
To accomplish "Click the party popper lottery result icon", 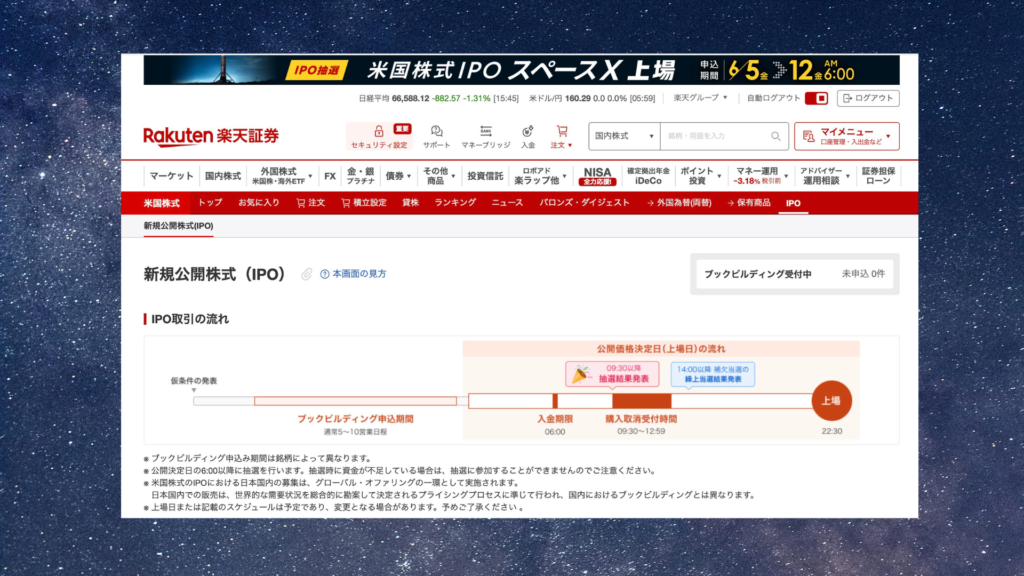I will point(580,374).
